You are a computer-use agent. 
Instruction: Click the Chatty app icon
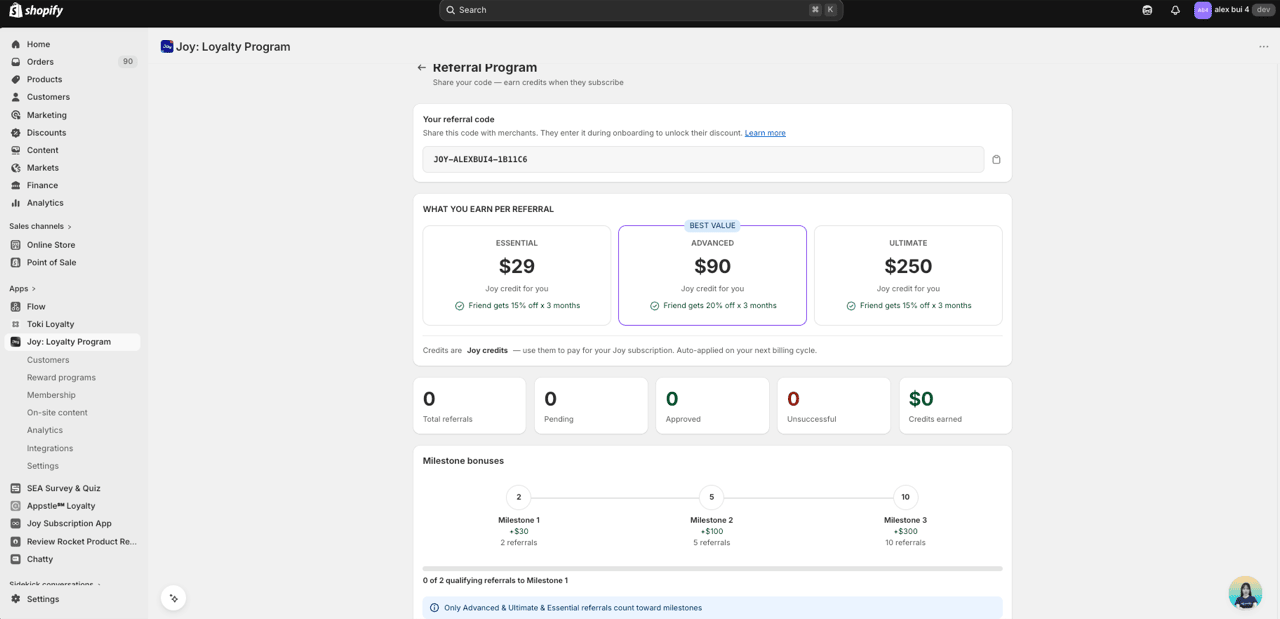click(16, 560)
